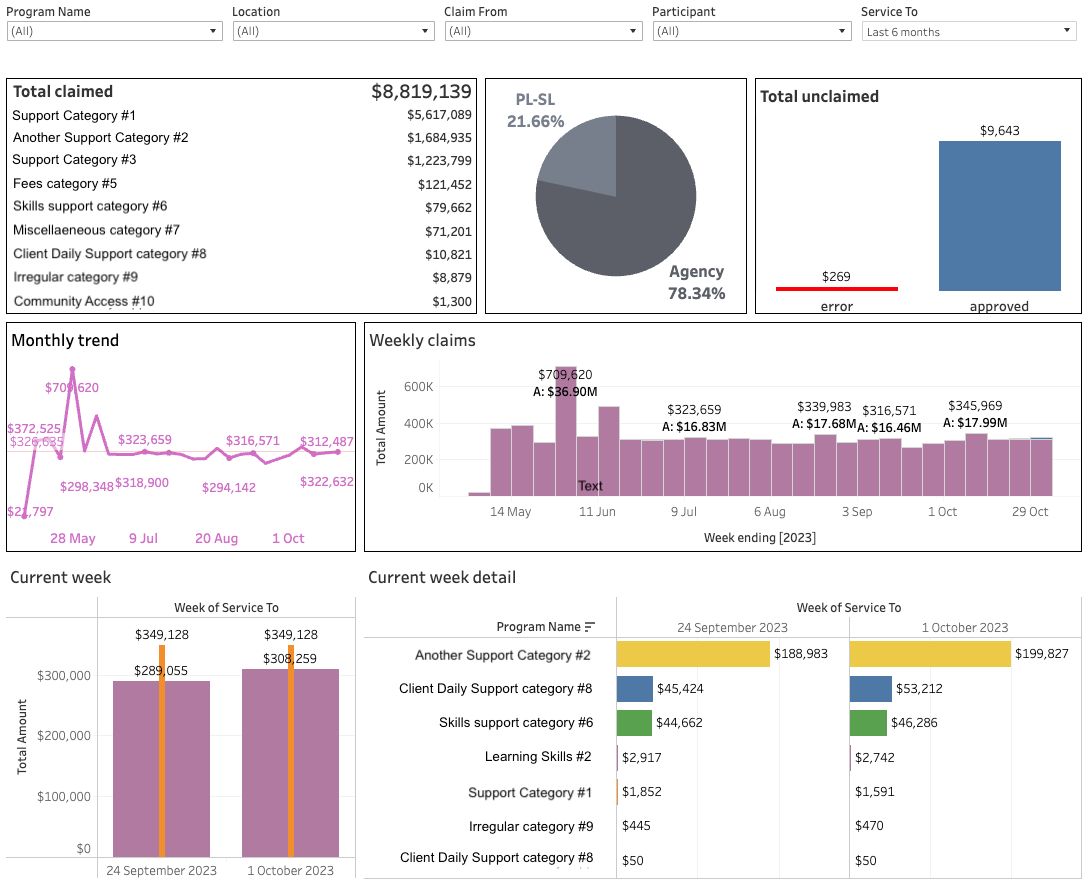Image resolution: width=1089 pixels, height=885 pixels.
Task: Click the approved bar in Total unclaimed
Action: (999, 215)
